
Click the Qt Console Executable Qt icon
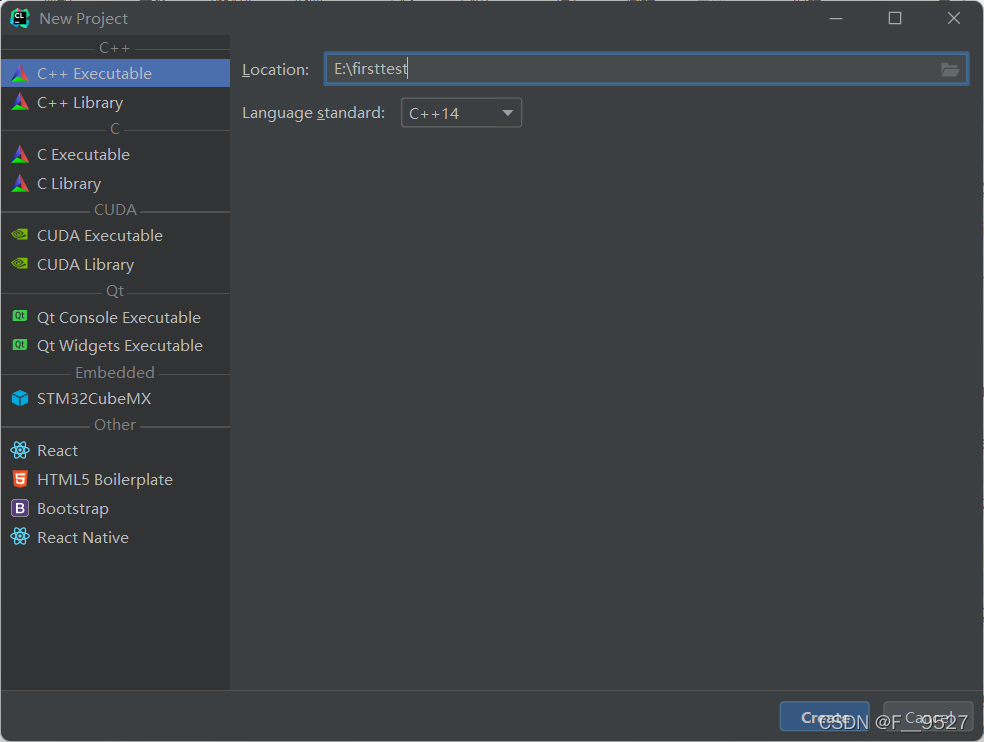pos(20,316)
